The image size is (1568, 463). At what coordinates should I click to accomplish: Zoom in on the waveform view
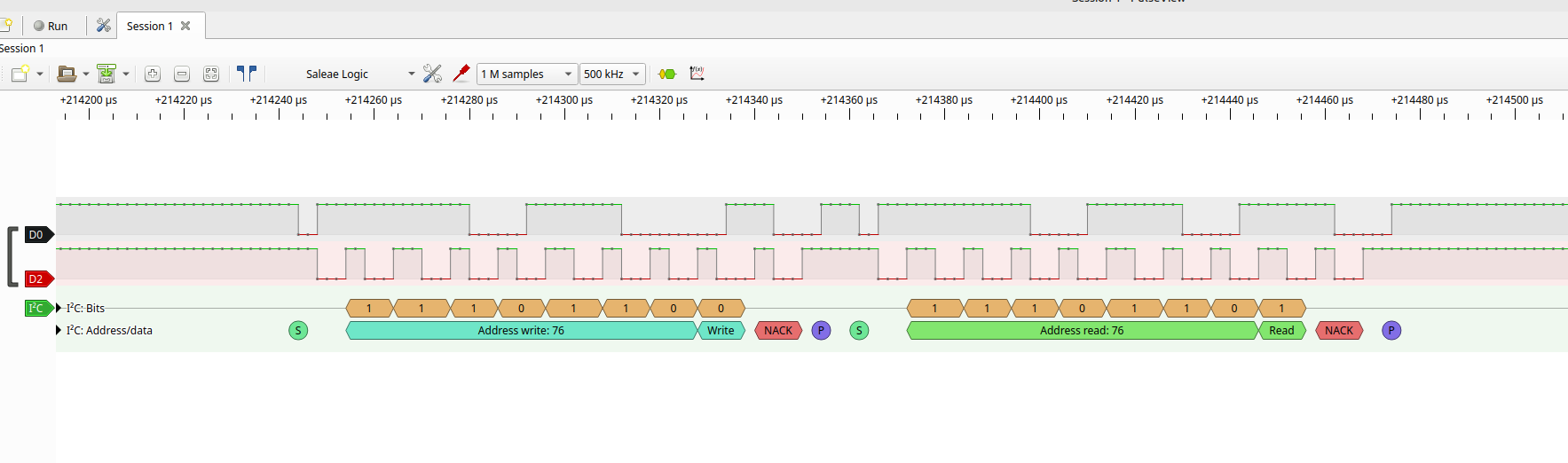153,74
